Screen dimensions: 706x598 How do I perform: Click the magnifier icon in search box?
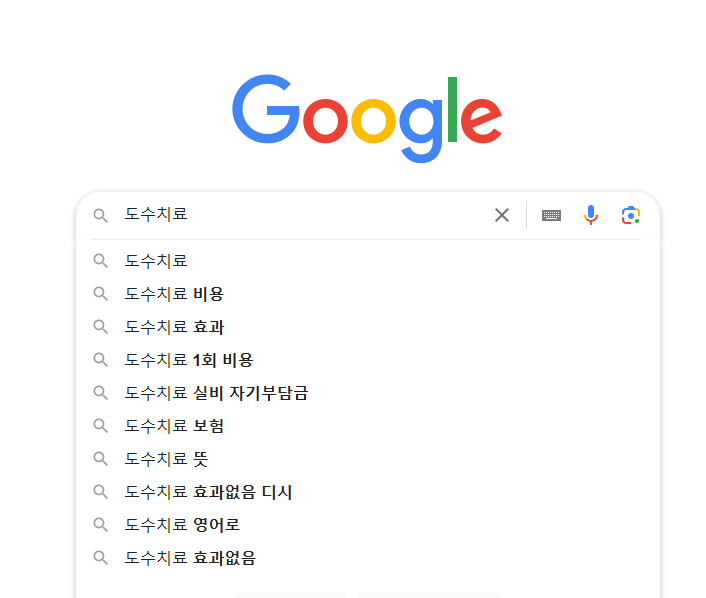100,215
